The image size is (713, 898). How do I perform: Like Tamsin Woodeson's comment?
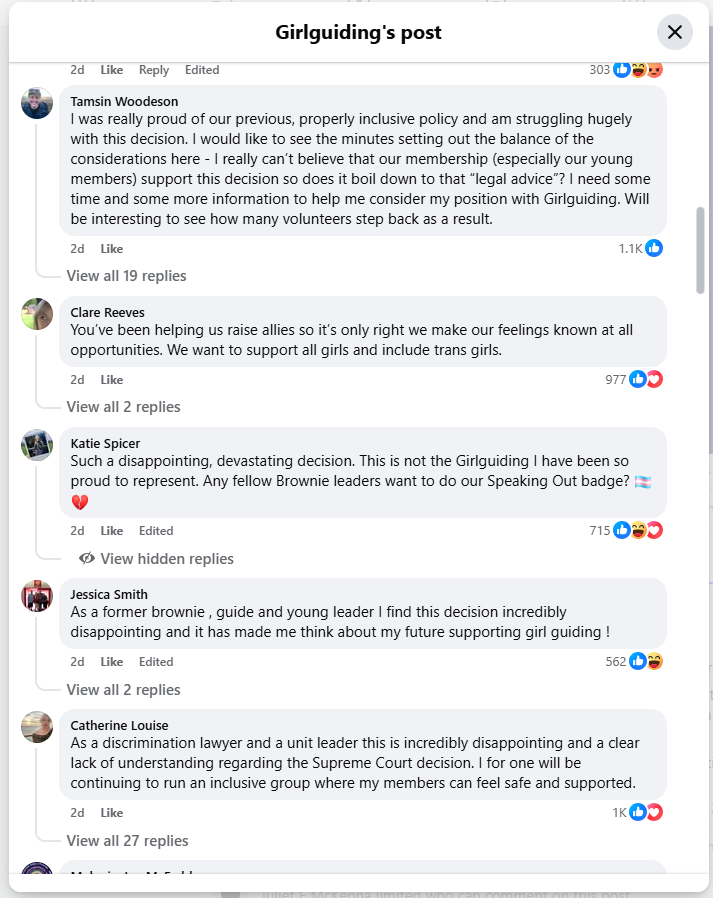[112, 249]
